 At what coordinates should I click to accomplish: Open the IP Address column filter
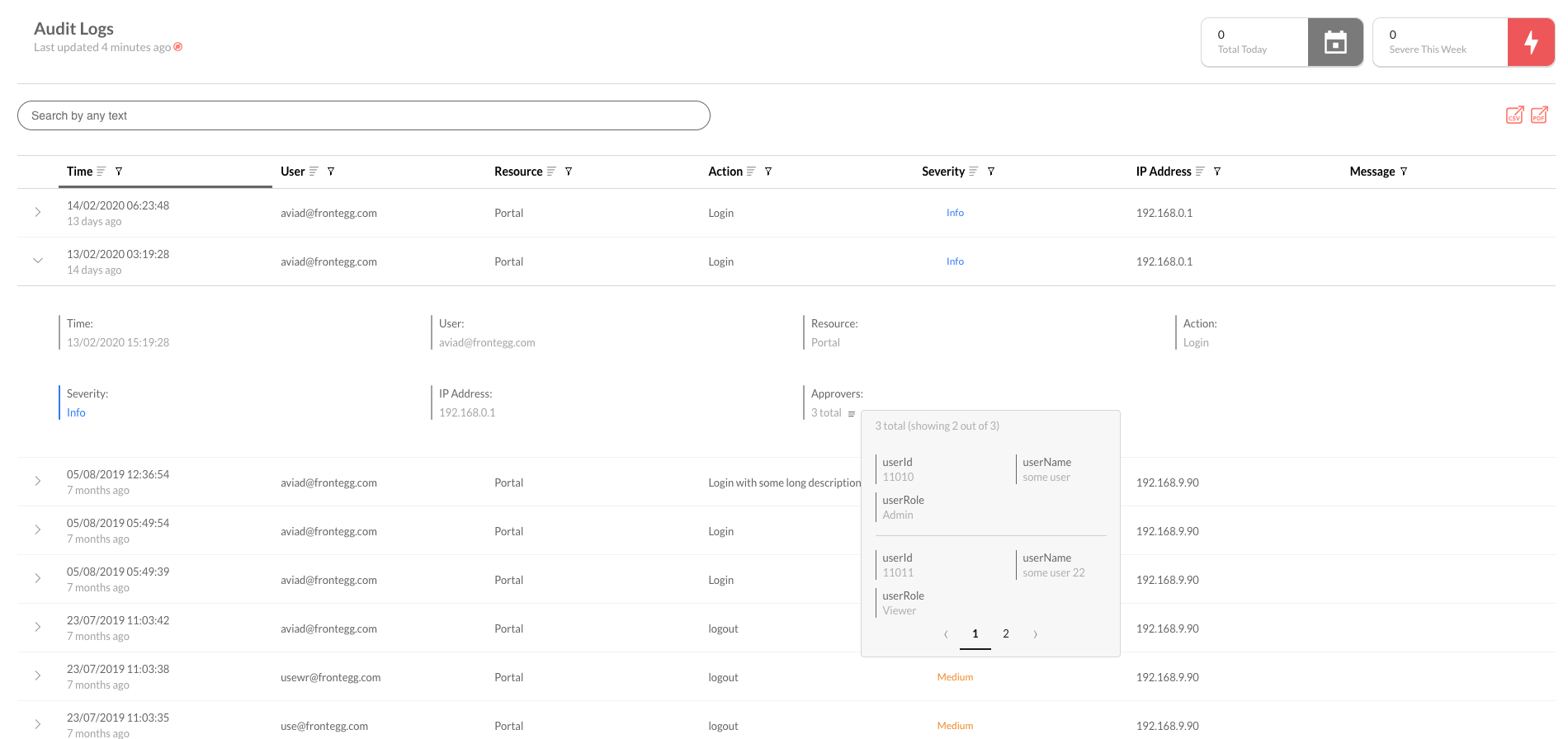[x=1217, y=172]
